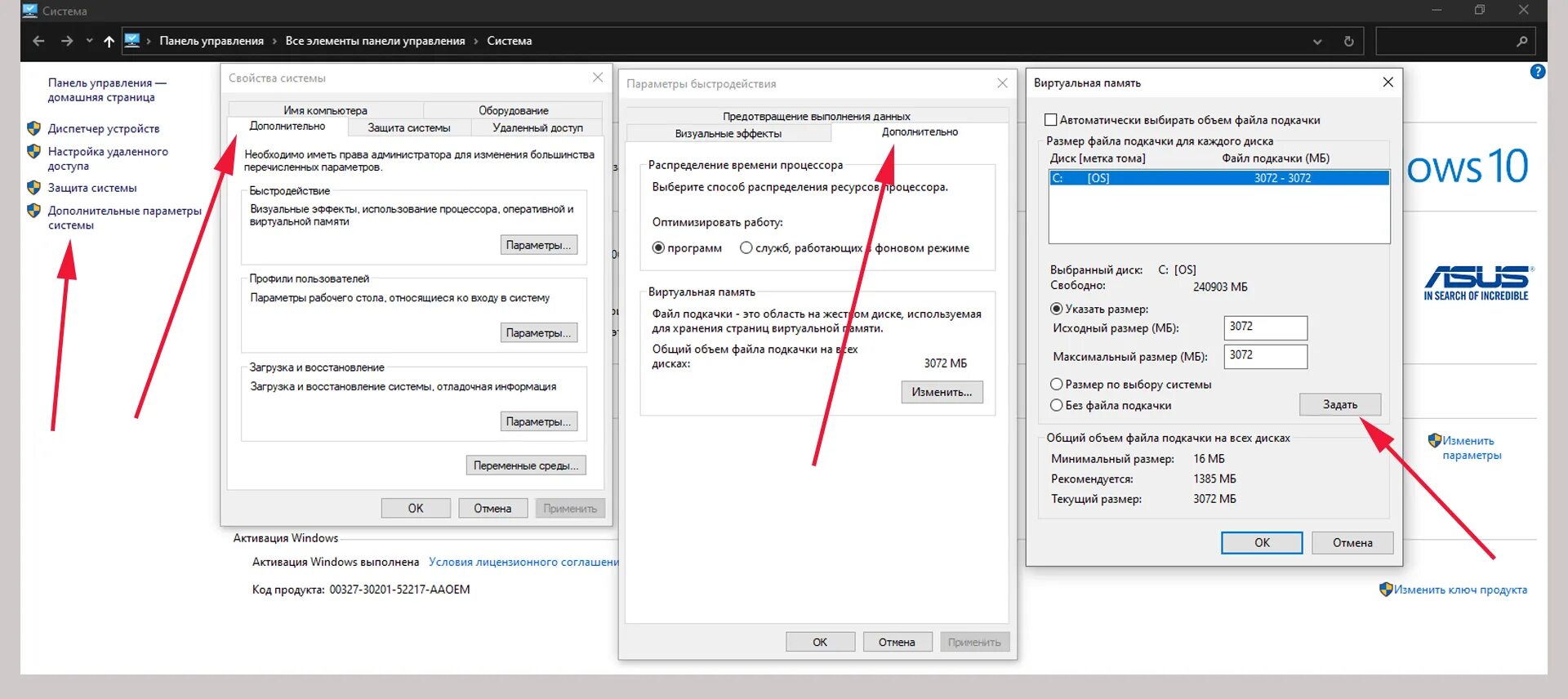This screenshot has height=699, width=1568.
Task: Switch to Оборудование tab
Action: [x=513, y=110]
